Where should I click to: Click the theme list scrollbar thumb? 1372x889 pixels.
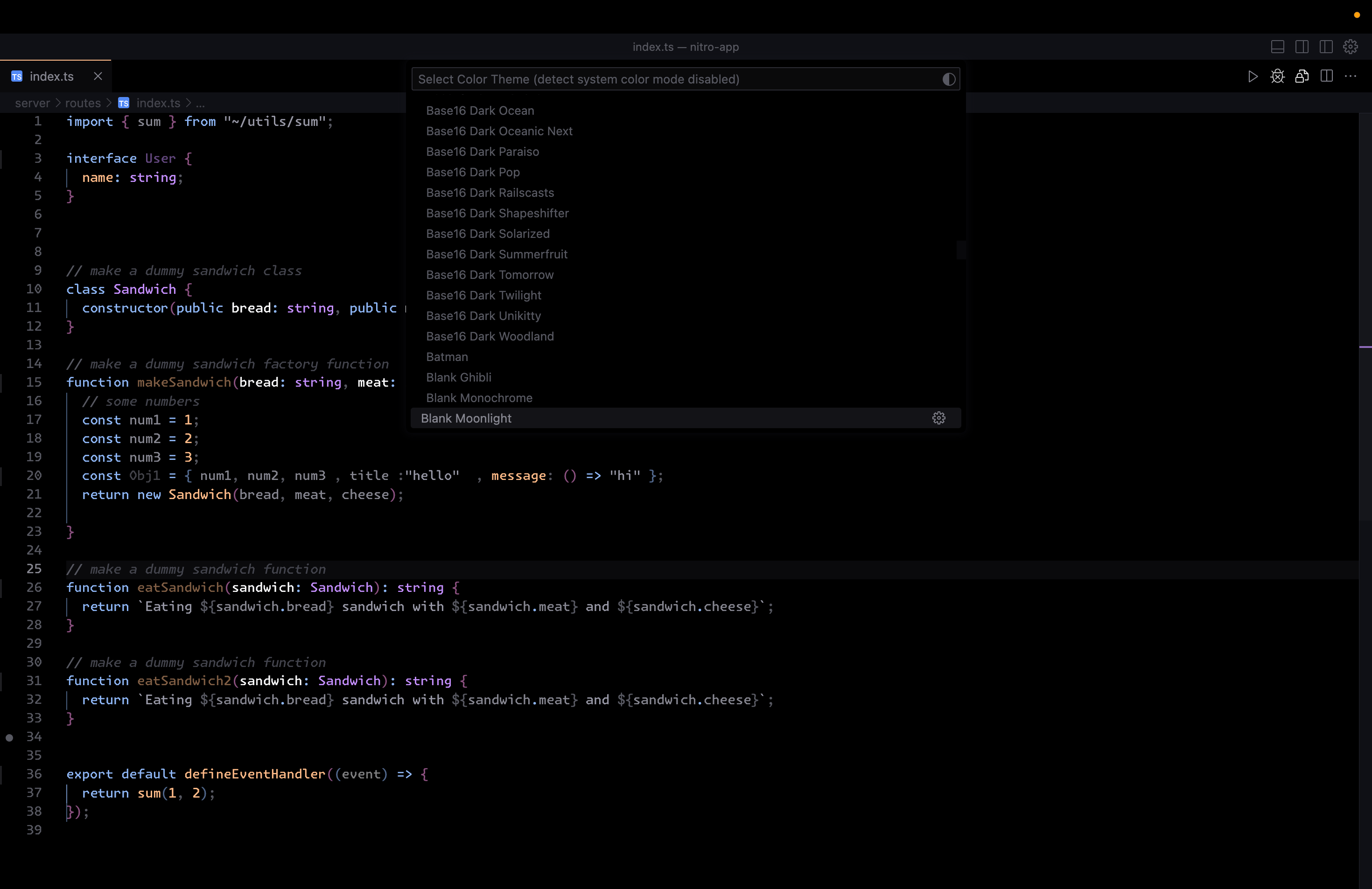pos(961,250)
